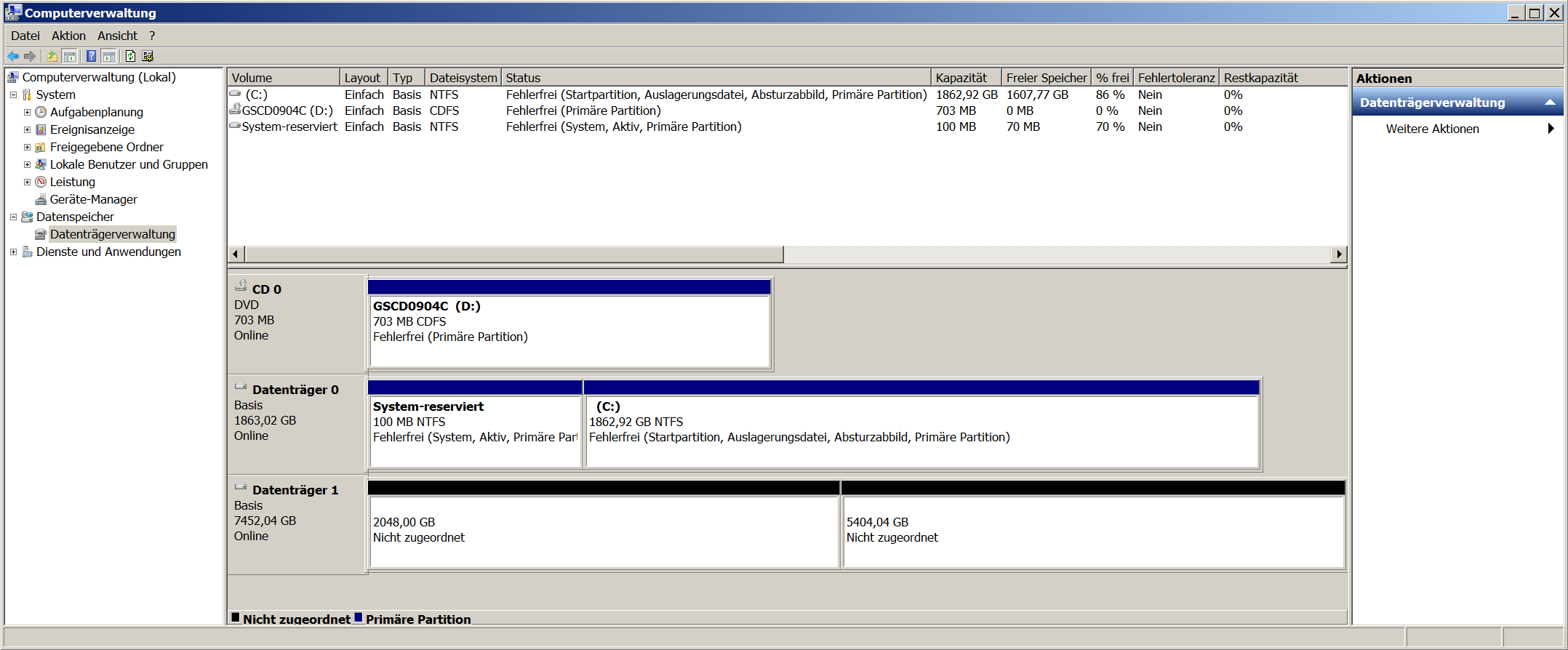Screen dimensions: 1568x650
Task: Expand the Leistung tree node
Action: click(x=27, y=182)
